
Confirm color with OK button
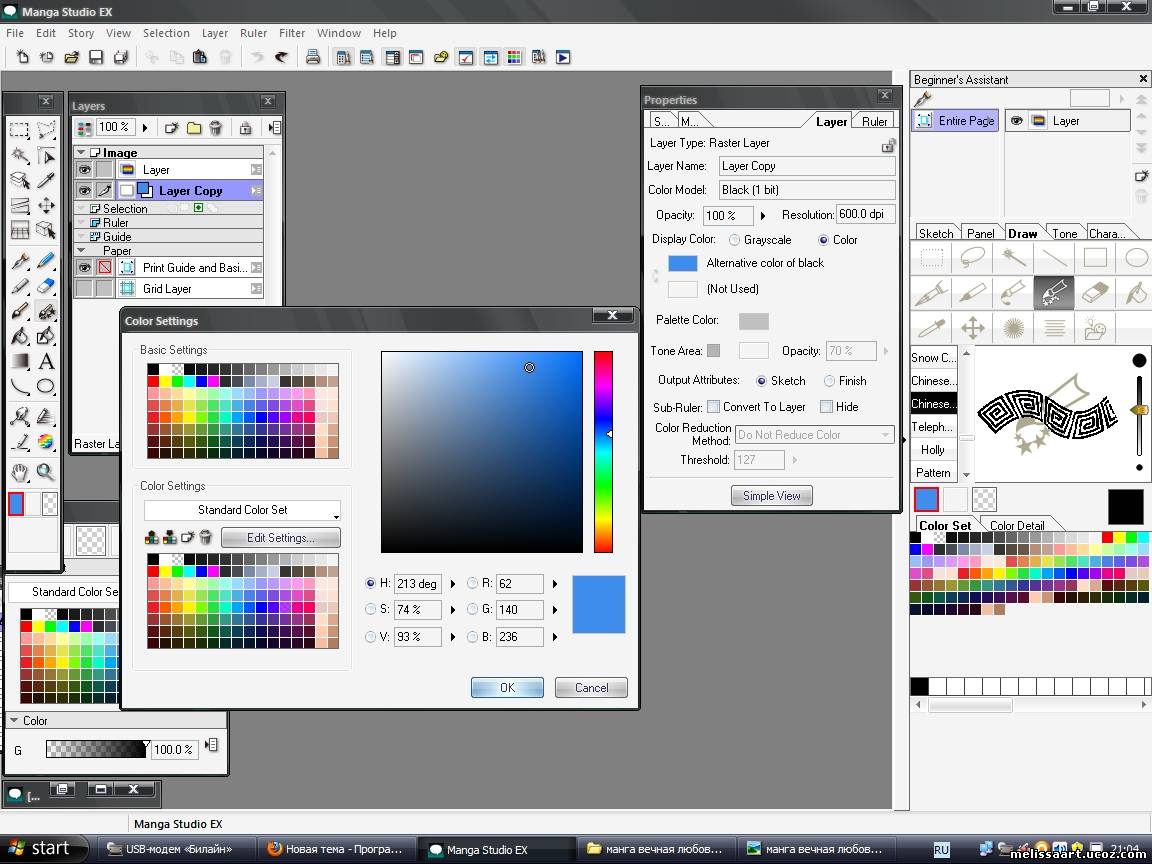(x=508, y=688)
